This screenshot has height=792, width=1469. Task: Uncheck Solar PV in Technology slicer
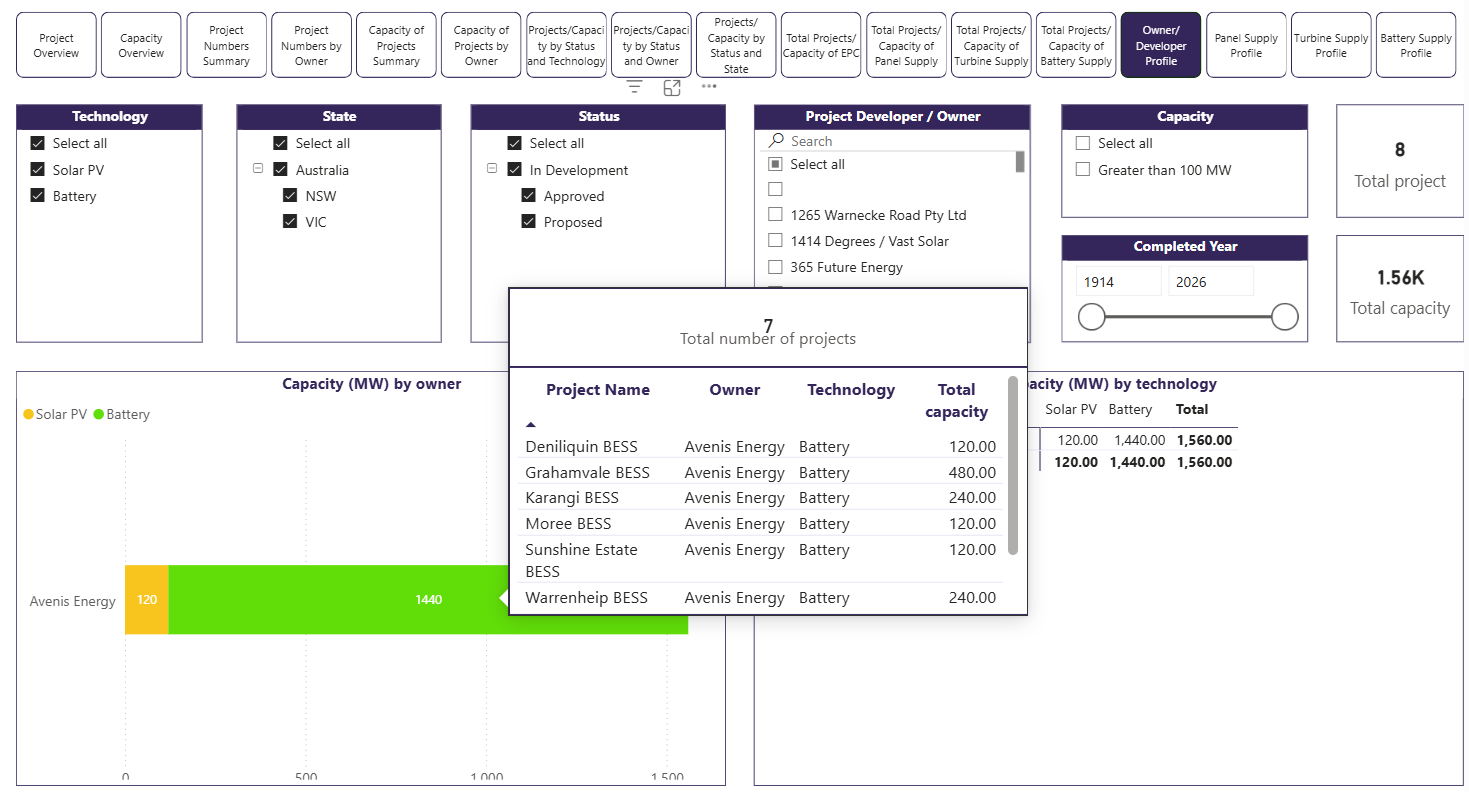38,170
